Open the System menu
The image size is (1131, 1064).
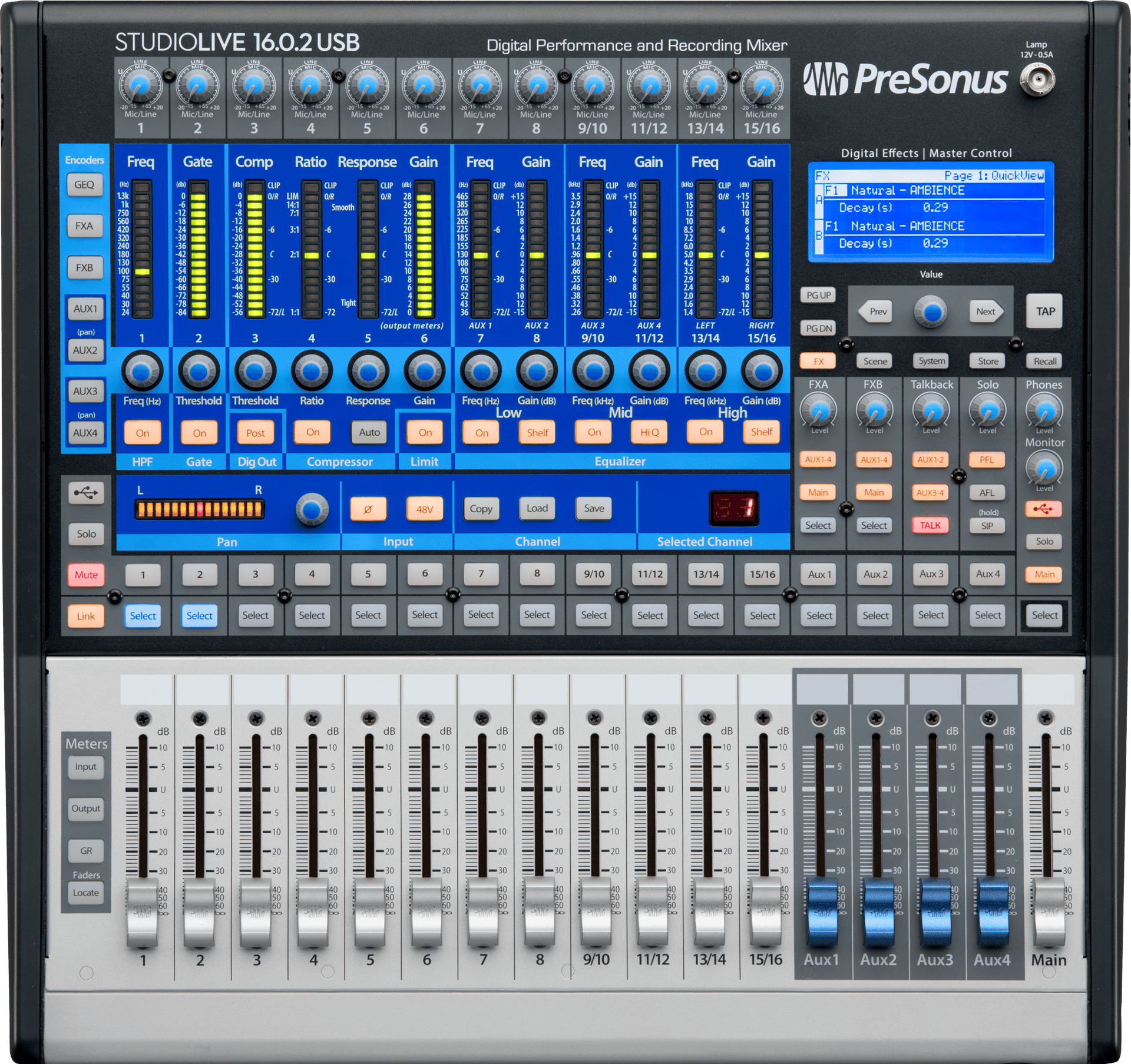point(931,360)
